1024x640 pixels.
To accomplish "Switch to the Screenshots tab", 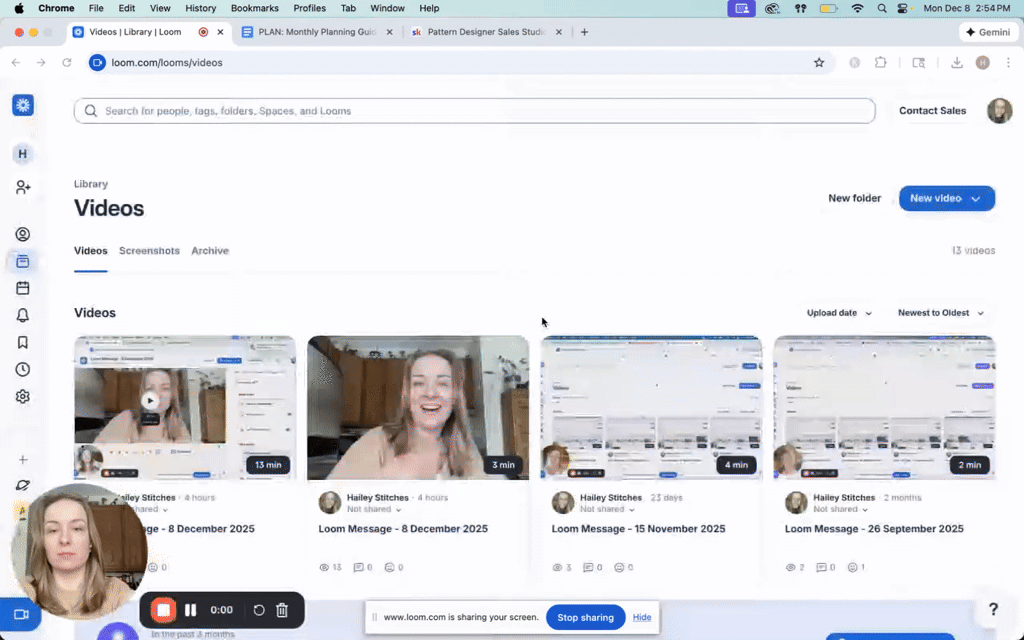I will [x=149, y=251].
